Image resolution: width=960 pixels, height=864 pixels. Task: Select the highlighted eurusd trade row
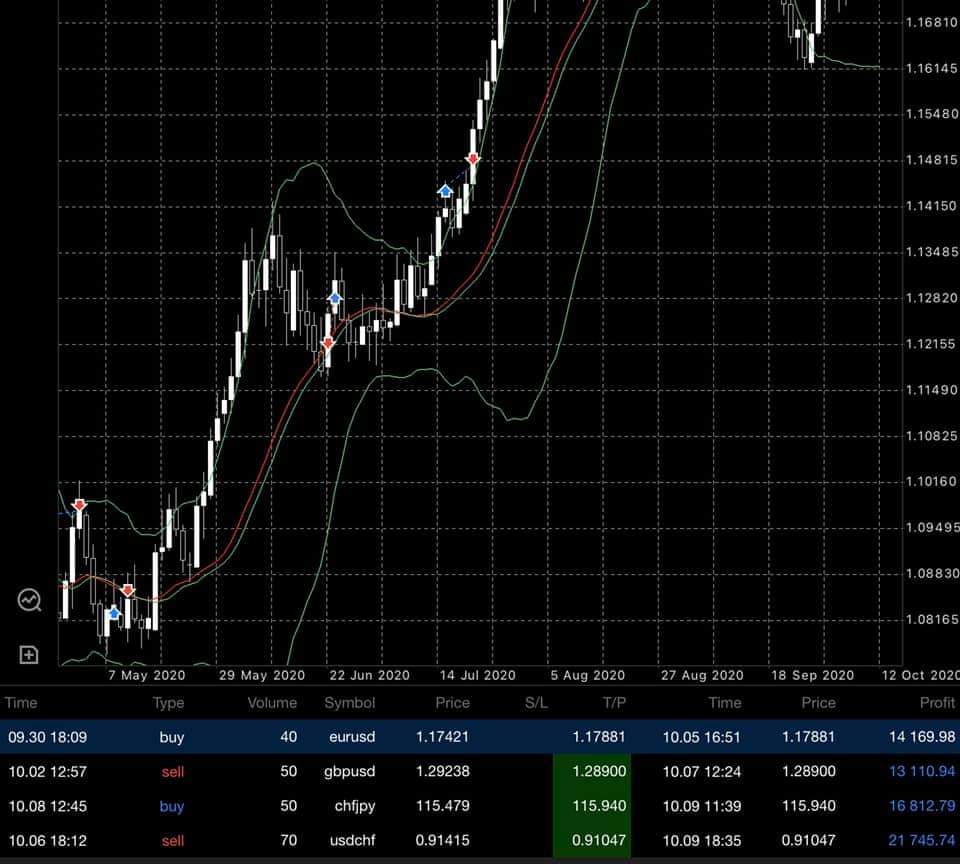[x=480, y=737]
